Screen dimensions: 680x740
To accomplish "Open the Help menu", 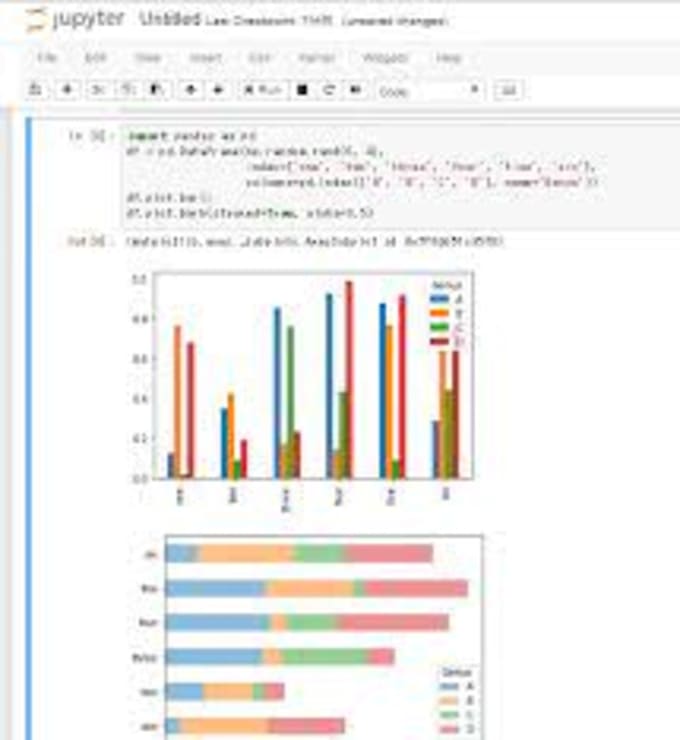I will point(448,58).
